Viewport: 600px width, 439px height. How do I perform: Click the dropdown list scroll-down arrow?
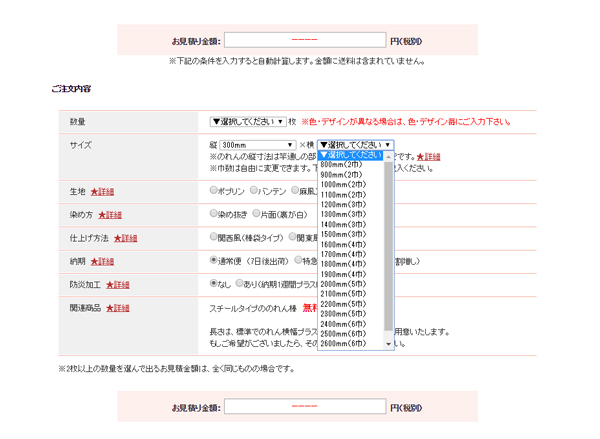[x=389, y=344]
